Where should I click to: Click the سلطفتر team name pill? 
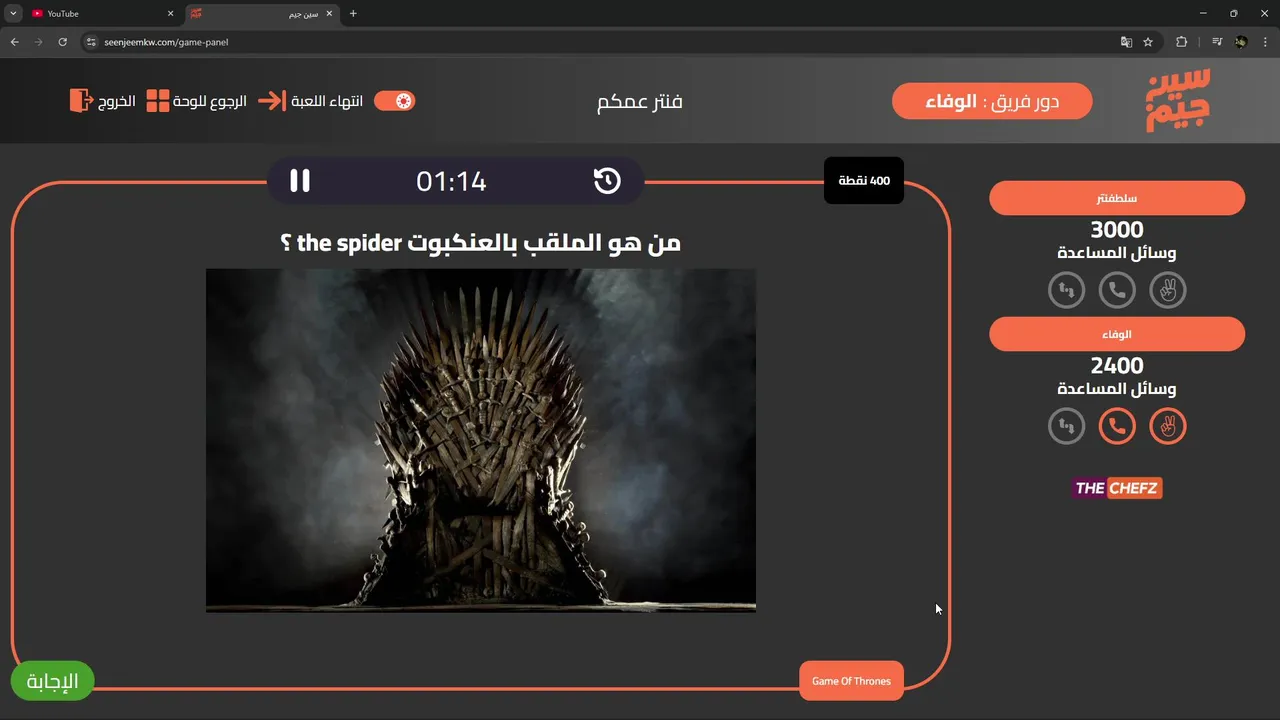tap(1117, 198)
